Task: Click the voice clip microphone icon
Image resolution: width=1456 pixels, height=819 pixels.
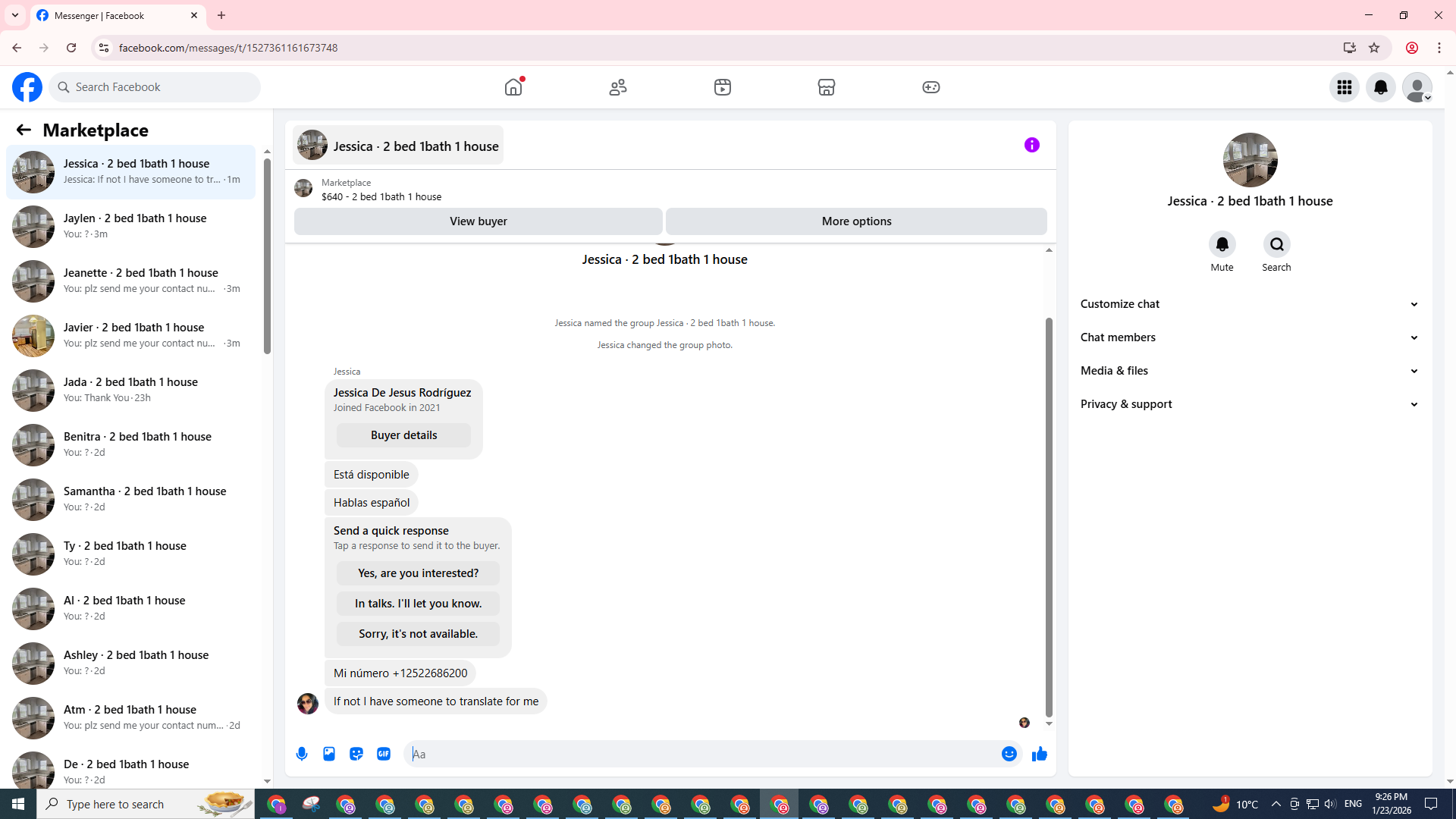Action: point(302,754)
